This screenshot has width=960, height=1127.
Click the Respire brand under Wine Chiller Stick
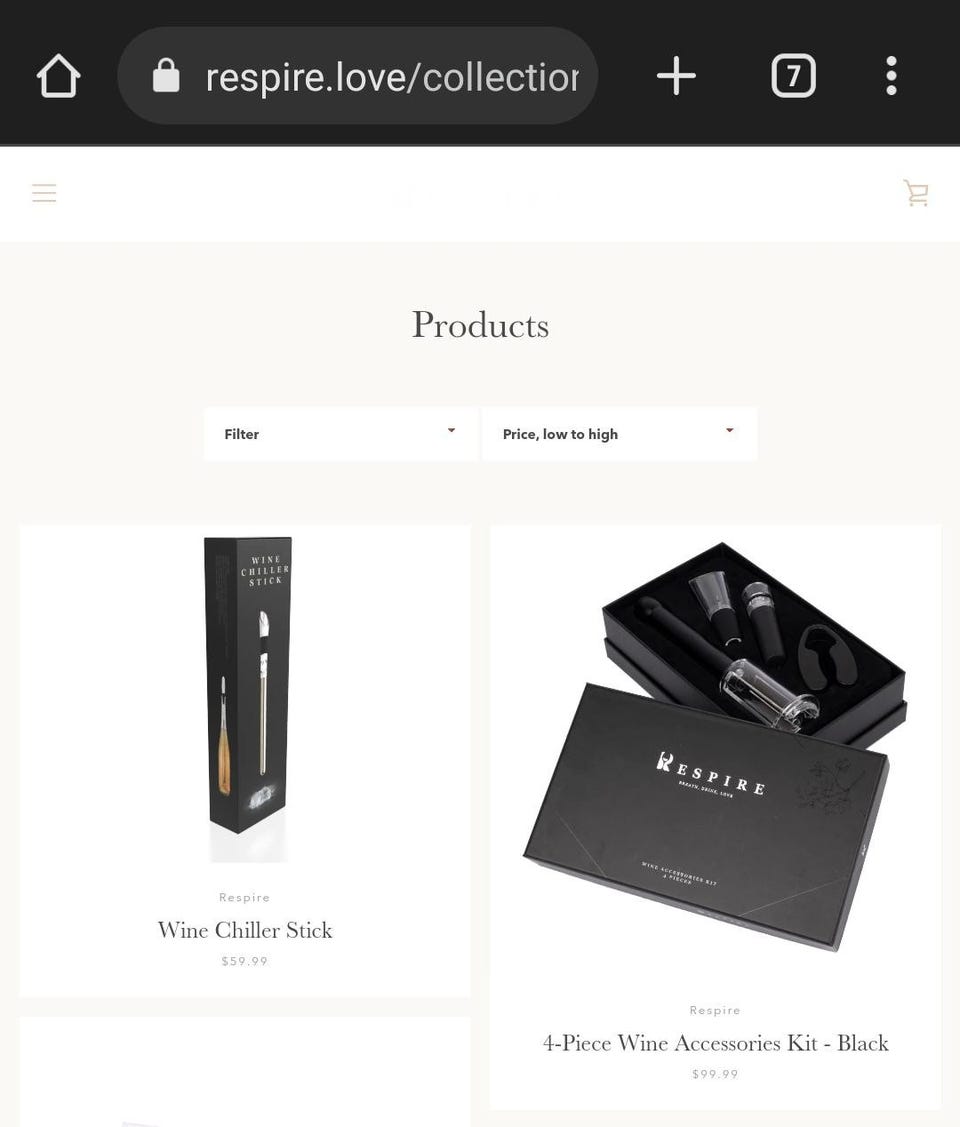pos(244,897)
